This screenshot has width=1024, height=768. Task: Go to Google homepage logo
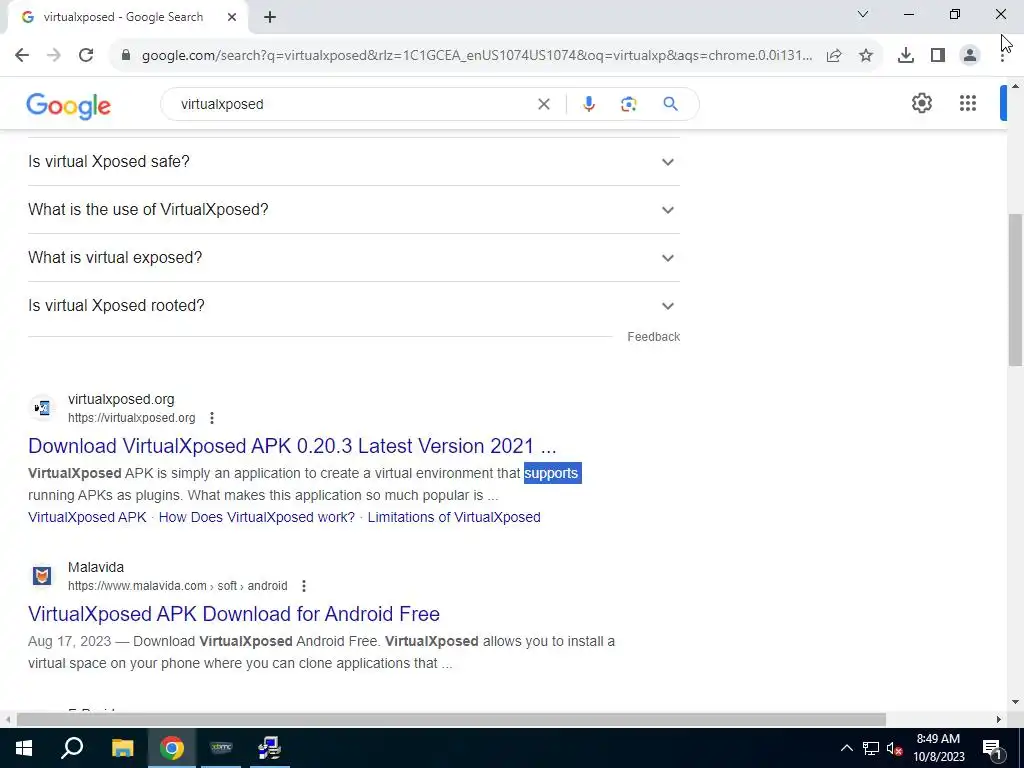69,106
